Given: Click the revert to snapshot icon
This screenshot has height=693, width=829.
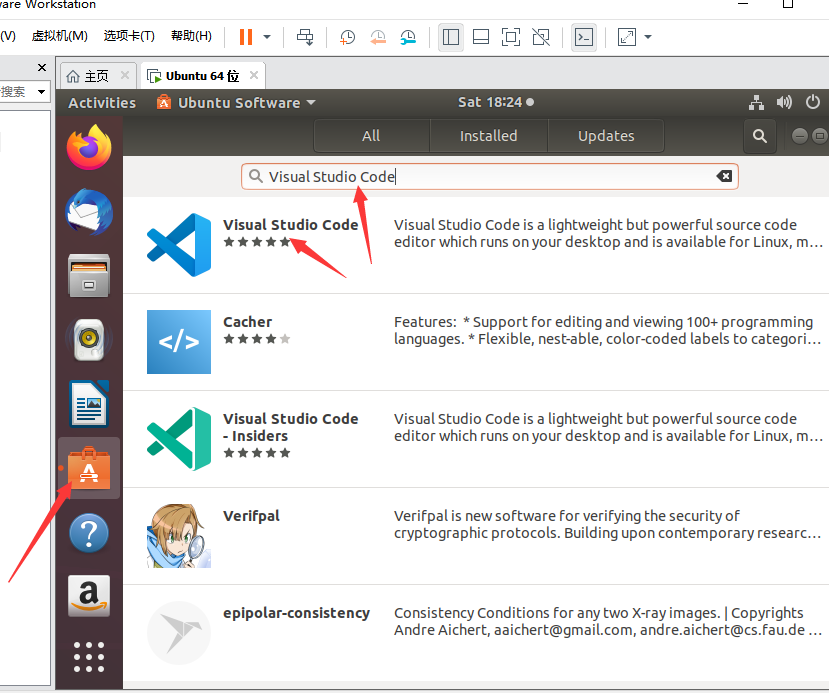Looking at the screenshot, I should 378,37.
